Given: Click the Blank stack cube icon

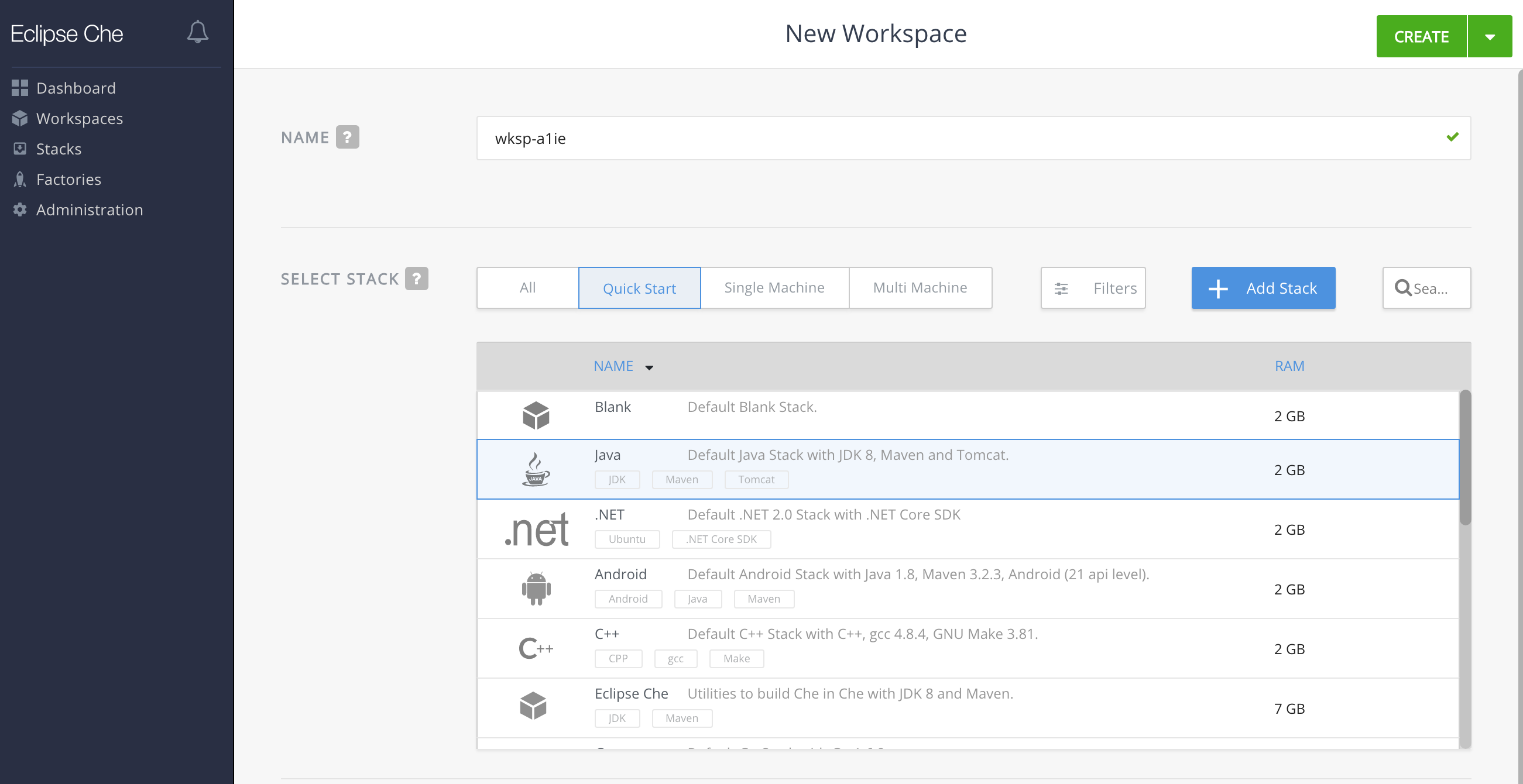Looking at the screenshot, I should pos(536,415).
